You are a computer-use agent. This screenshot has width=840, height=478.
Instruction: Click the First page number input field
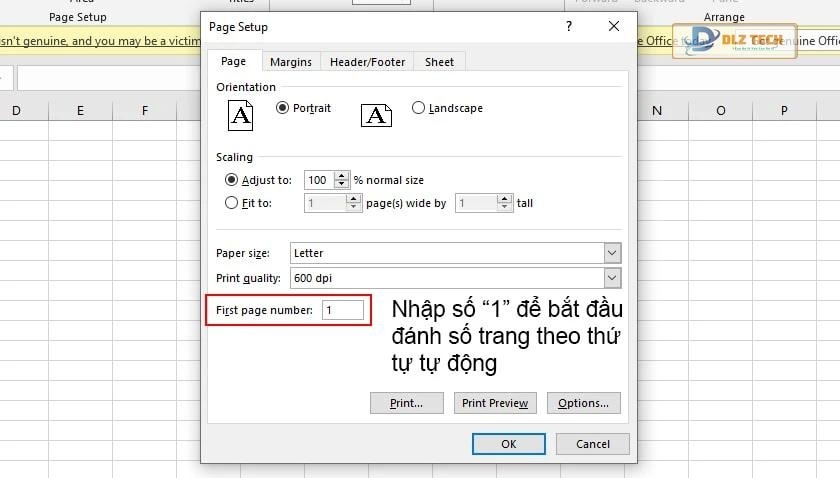343,310
